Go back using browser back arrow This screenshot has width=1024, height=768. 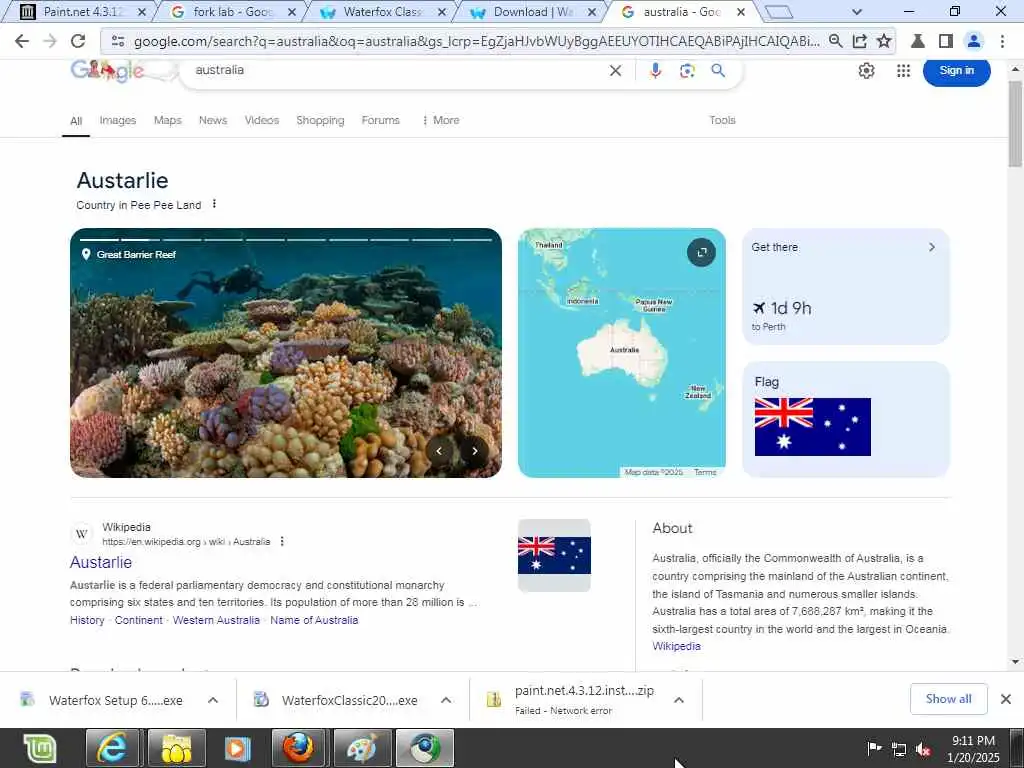pyautogui.click(x=22, y=41)
